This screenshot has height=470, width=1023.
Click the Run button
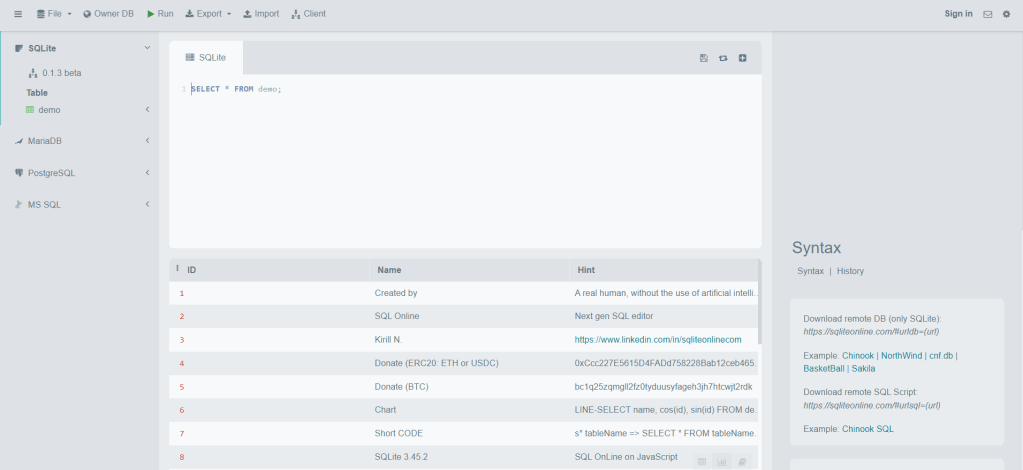click(159, 14)
